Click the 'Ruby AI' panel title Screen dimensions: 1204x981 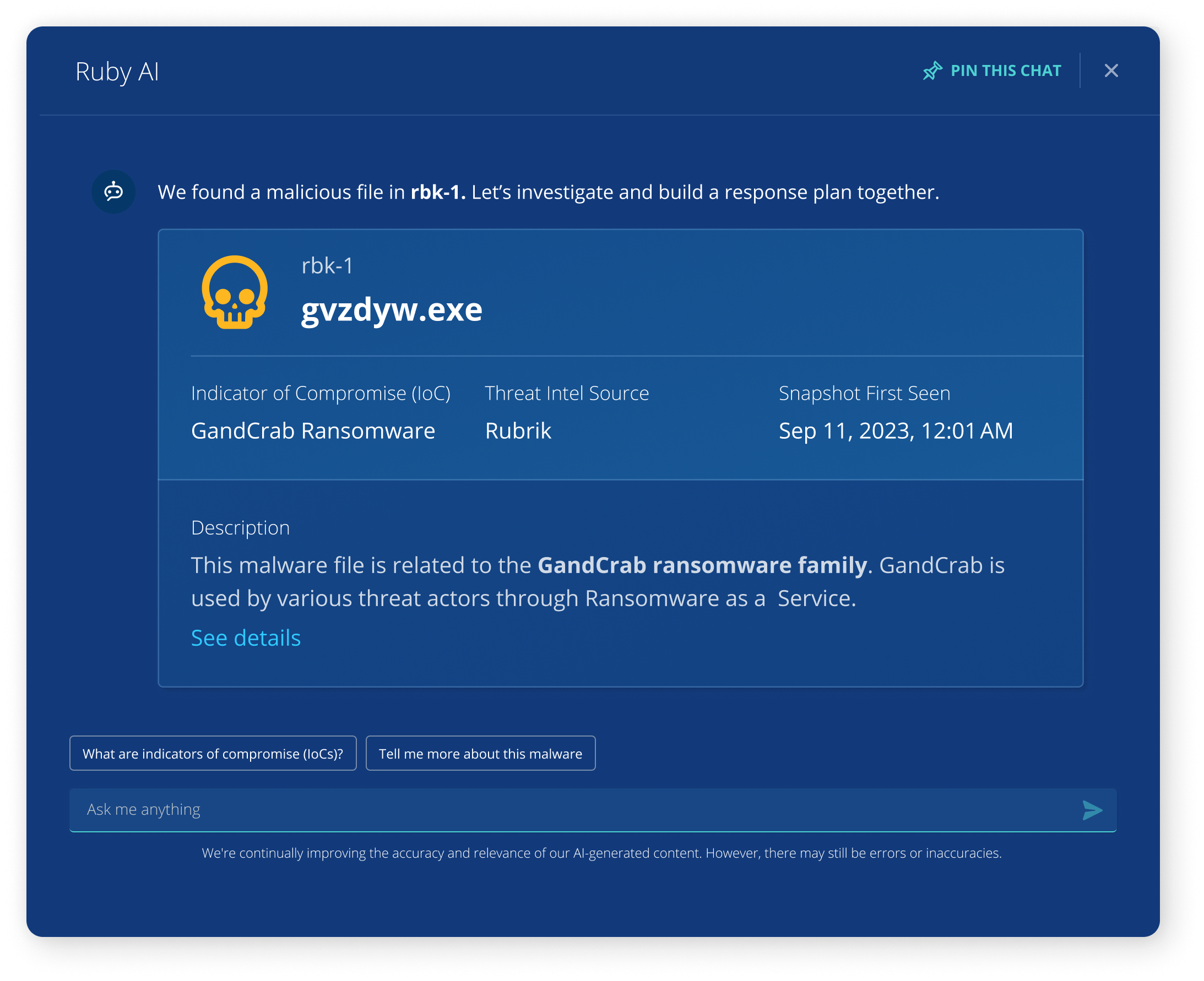pyautogui.click(x=117, y=72)
